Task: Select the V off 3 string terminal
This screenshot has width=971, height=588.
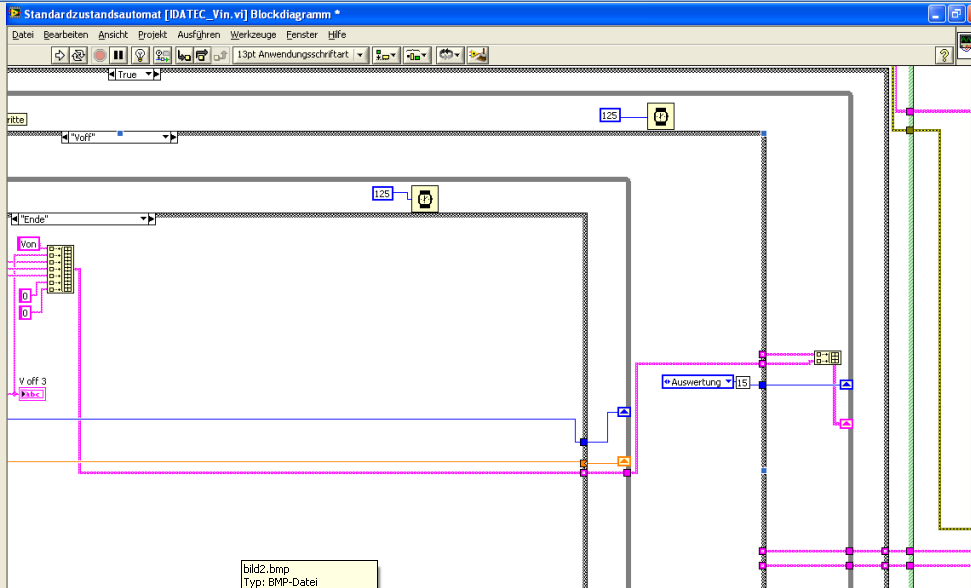Action: click(x=32, y=394)
